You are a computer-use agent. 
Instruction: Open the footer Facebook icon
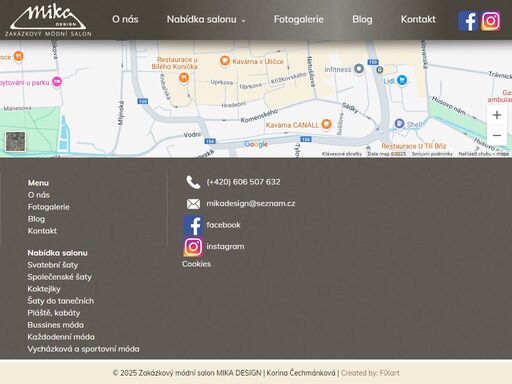(193, 225)
